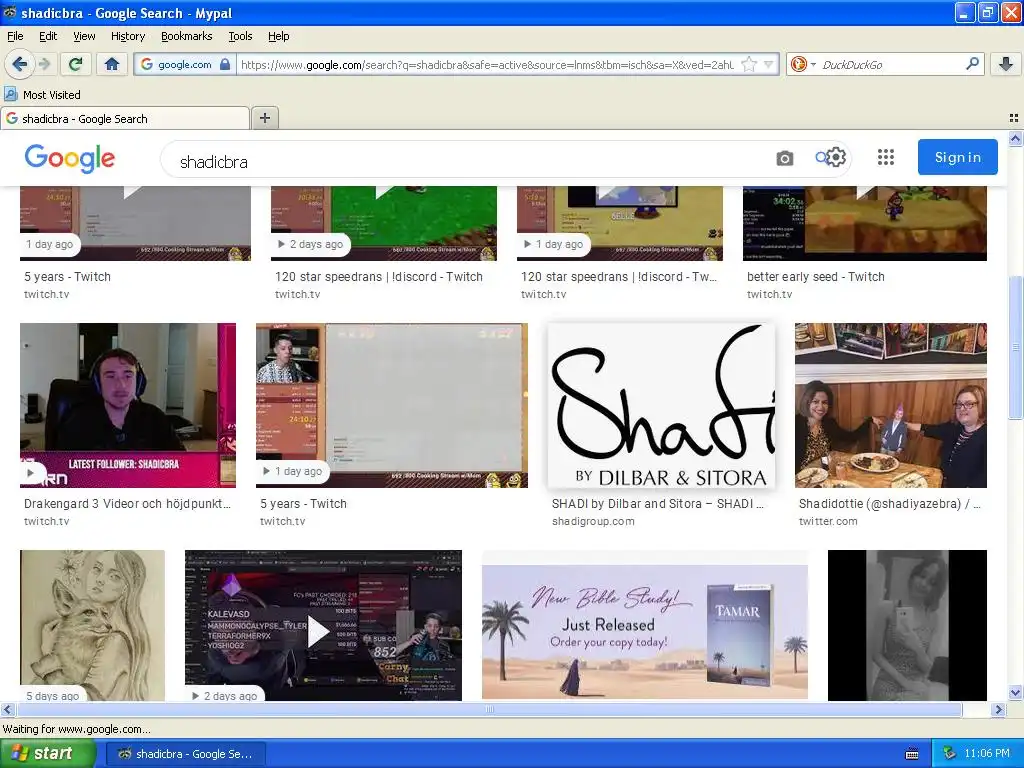
Task: Open the Most Visited bookmarks folder
Action: [x=42, y=95]
